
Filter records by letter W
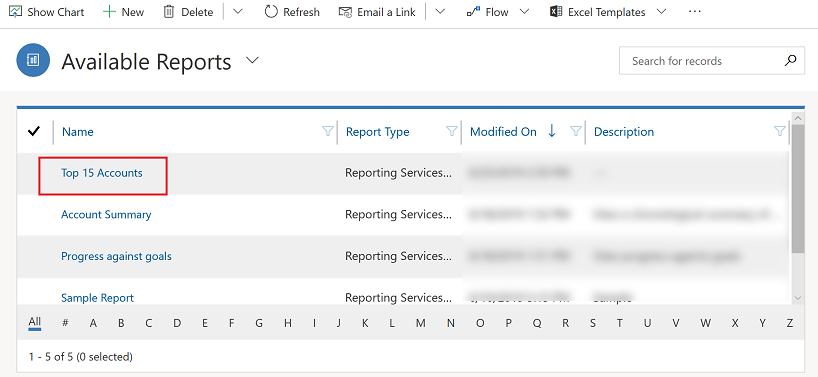tap(705, 323)
